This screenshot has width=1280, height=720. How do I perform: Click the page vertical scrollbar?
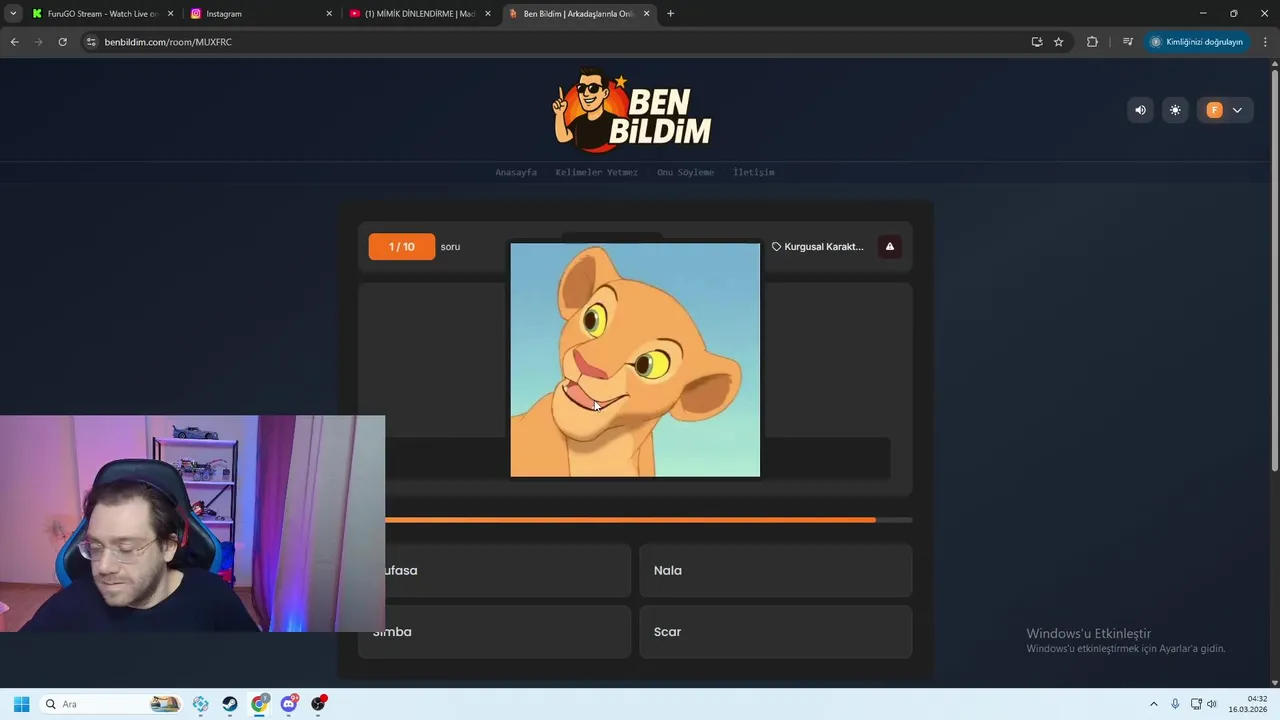point(1274,270)
